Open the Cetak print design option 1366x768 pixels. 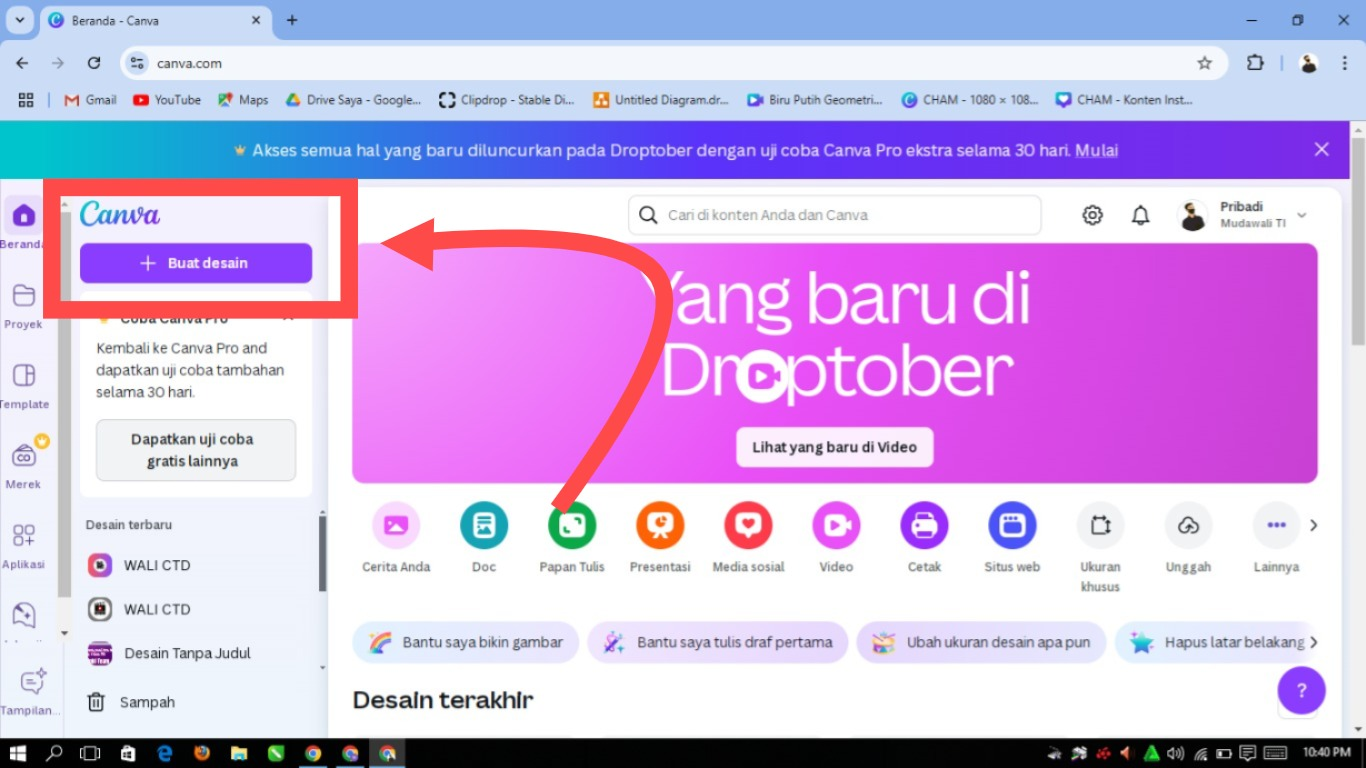pyautogui.click(x=924, y=538)
